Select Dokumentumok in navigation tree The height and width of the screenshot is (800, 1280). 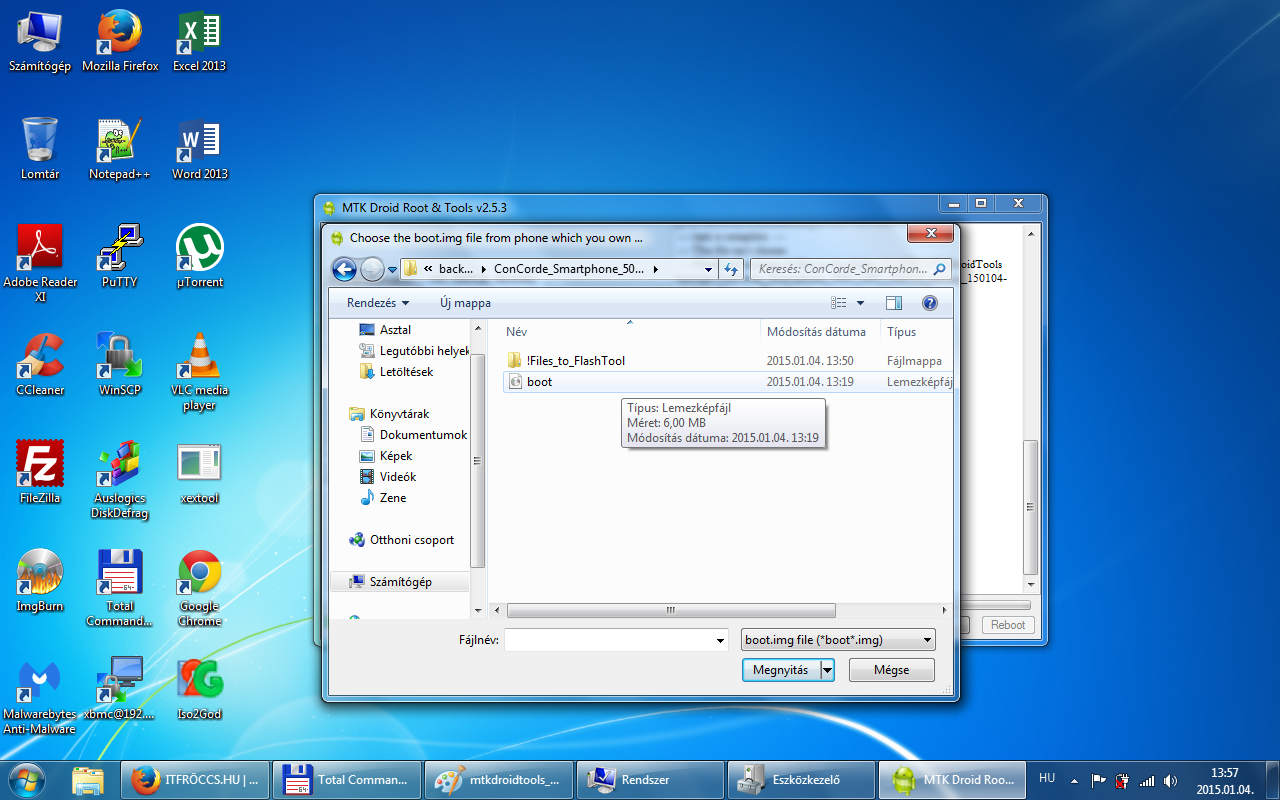(x=423, y=435)
